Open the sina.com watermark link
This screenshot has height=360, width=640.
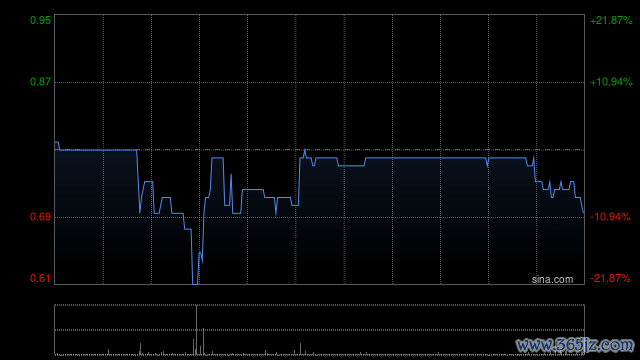click(552, 279)
